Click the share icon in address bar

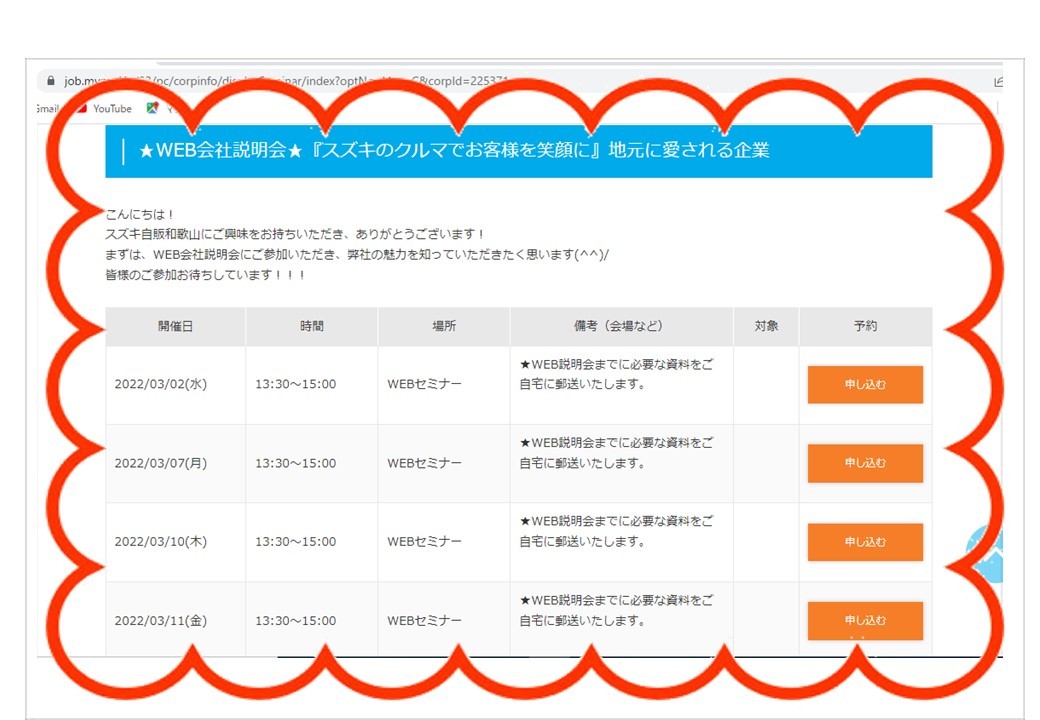[x=998, y=82]
